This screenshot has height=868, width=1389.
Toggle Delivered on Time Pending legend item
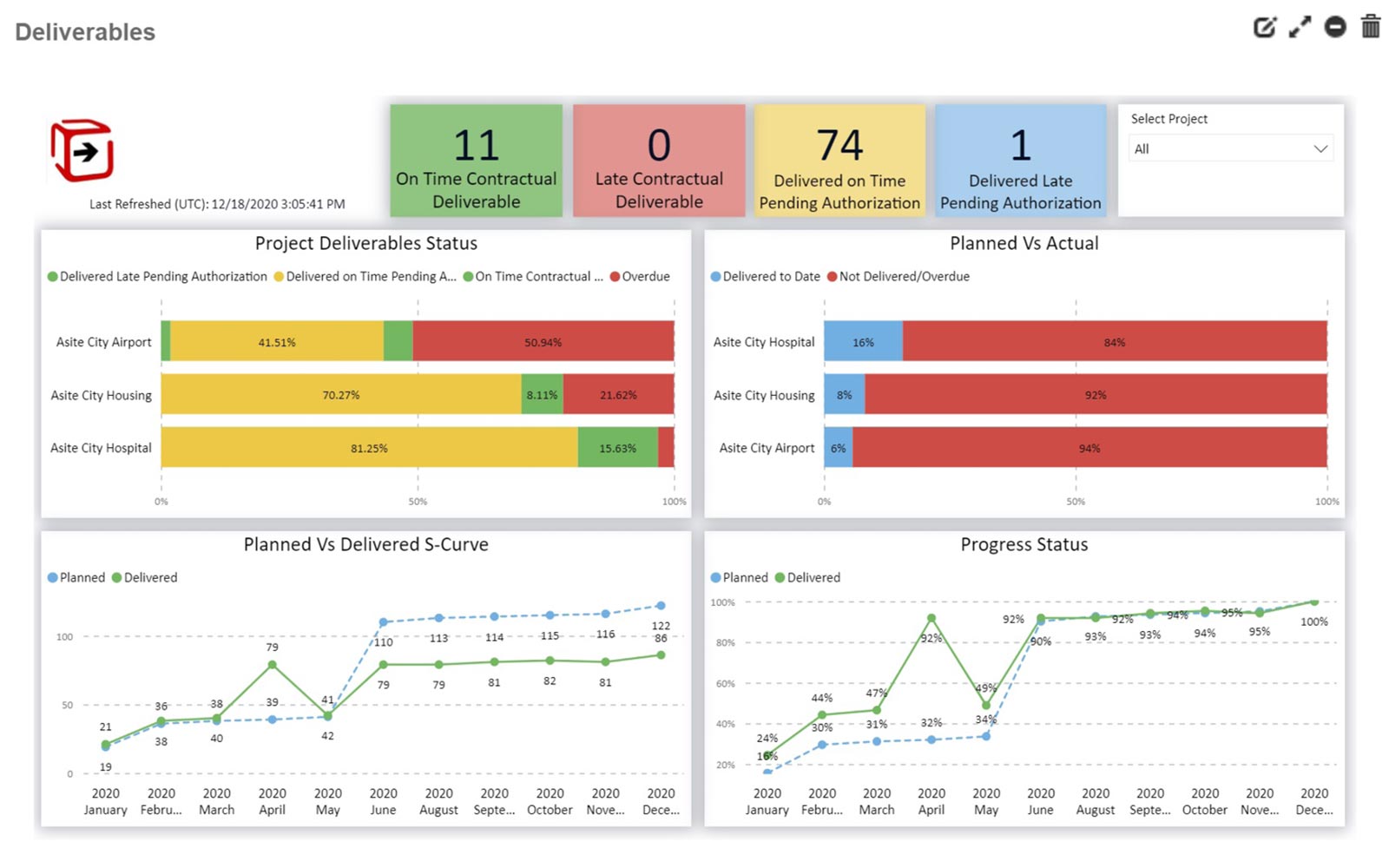tap(365, 276)
